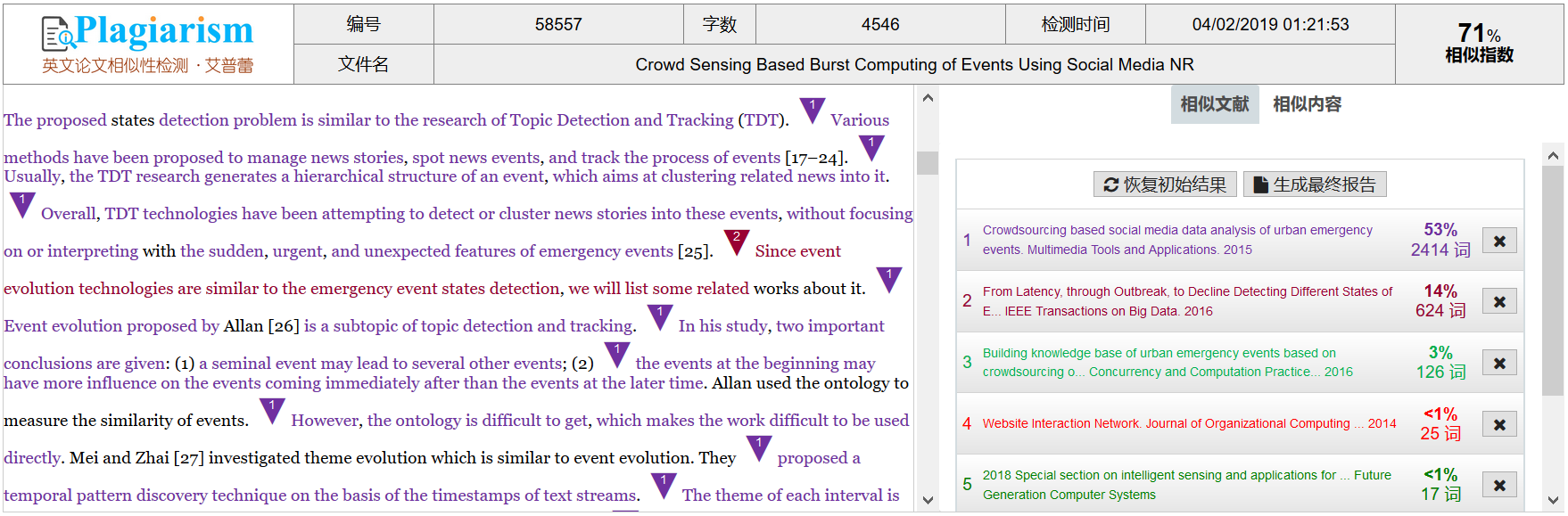Open source link From Latency, through Outbreak
The width and height of the screenshot is (1568, 516).
[1187, 301]
